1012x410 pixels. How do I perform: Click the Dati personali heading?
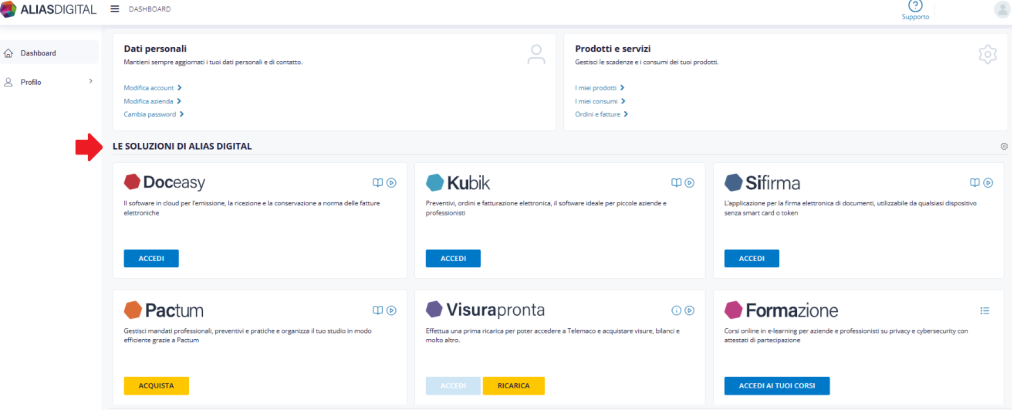point(155,48)
